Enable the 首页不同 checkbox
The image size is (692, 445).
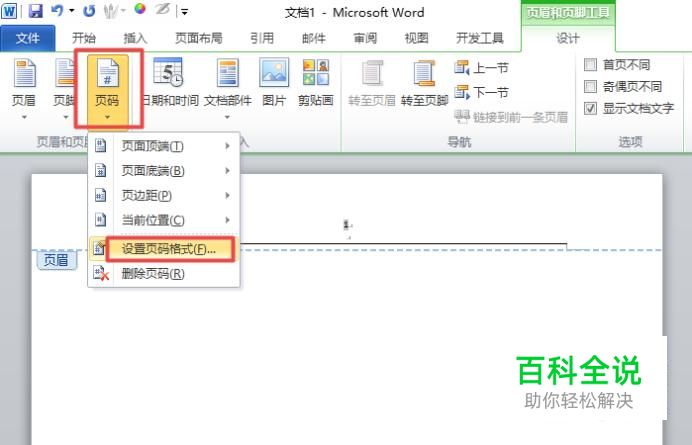(x=590, y=65)
